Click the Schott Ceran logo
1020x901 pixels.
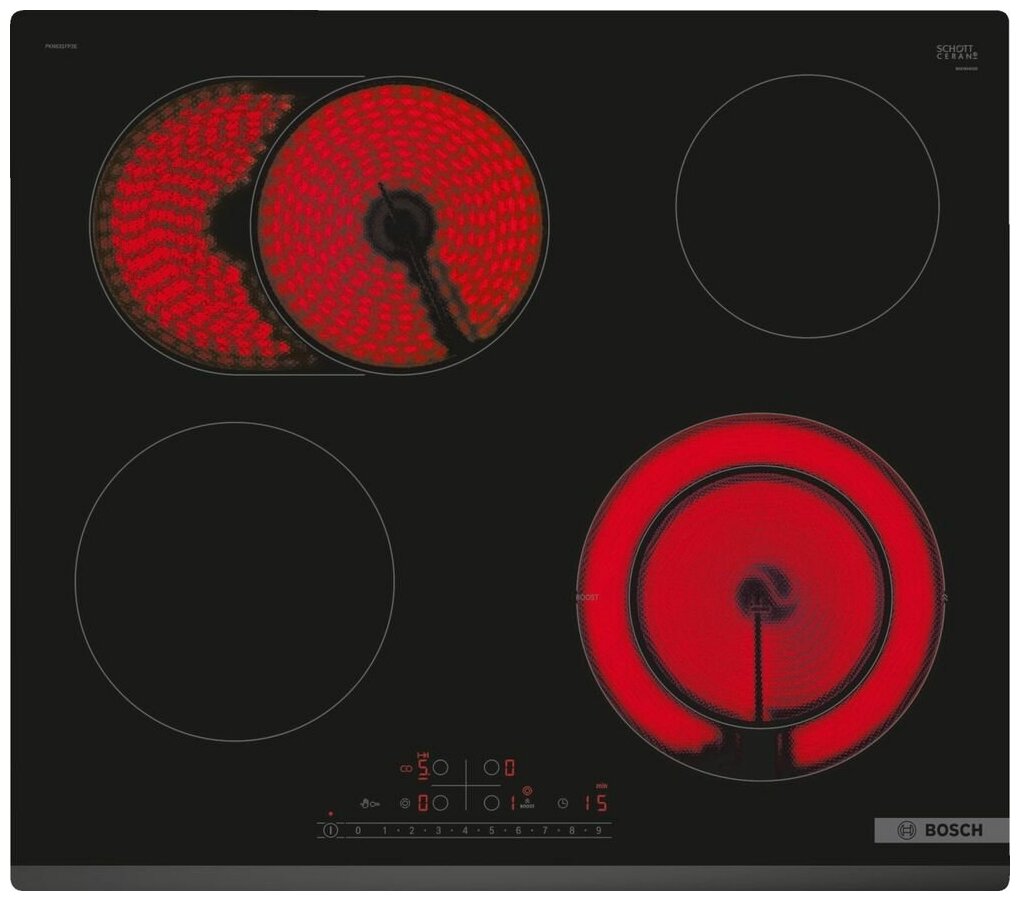[956, 53]
